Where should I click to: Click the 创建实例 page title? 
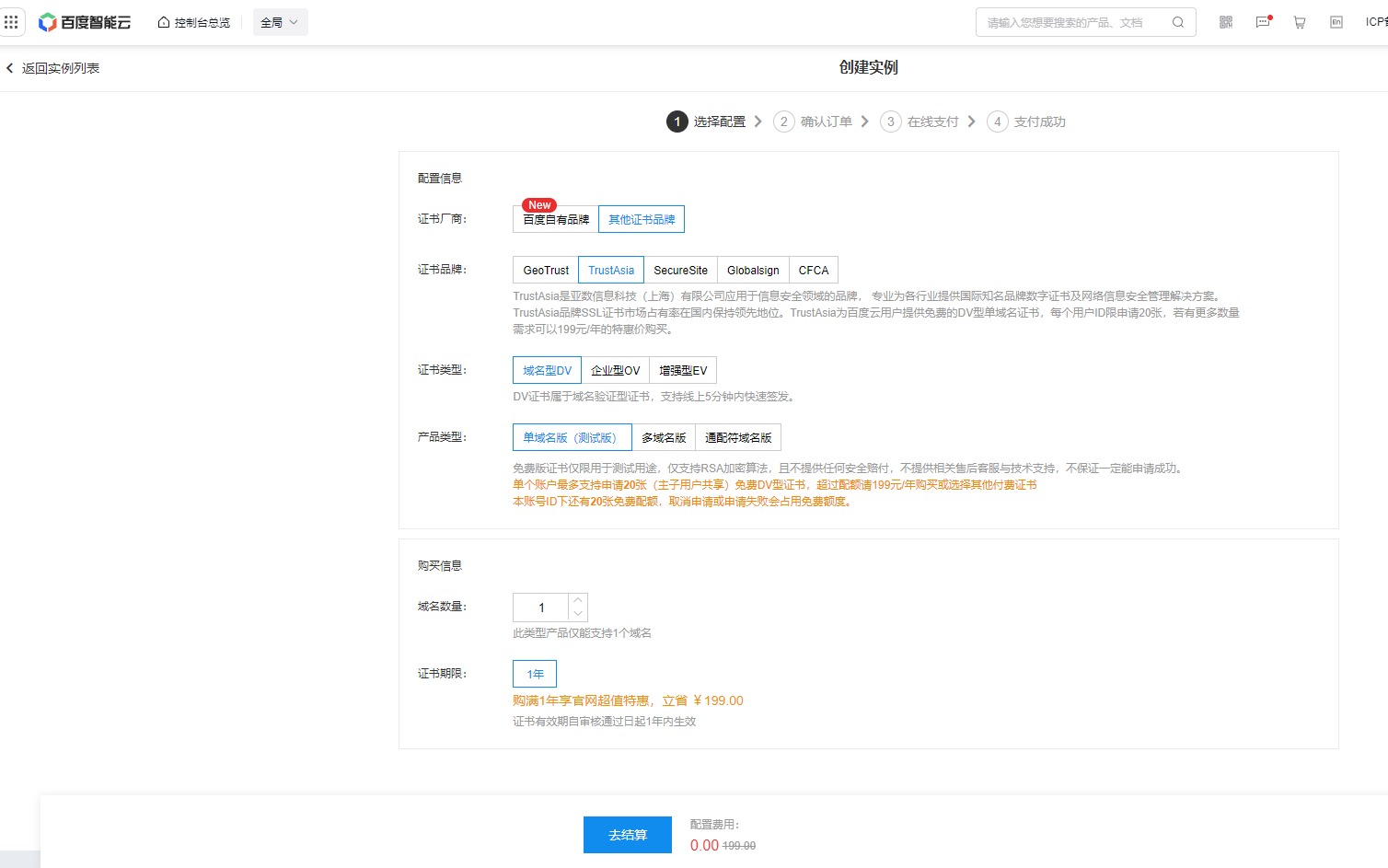(x=868, y=67)
